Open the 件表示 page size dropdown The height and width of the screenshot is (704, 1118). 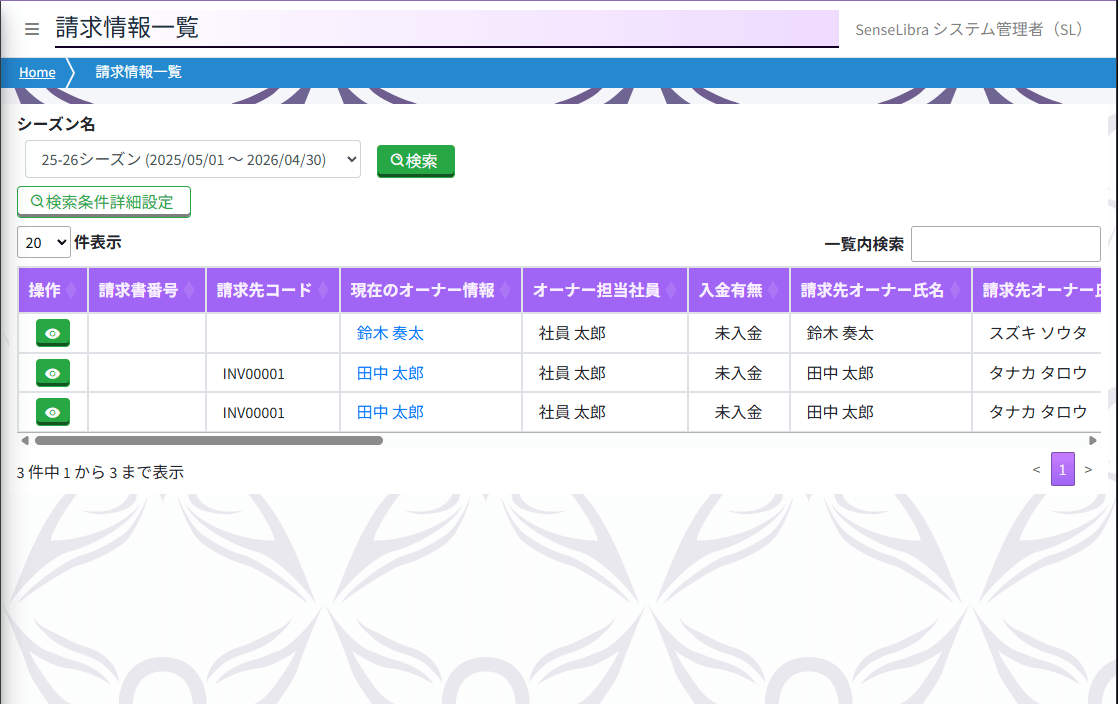(44, 242)
